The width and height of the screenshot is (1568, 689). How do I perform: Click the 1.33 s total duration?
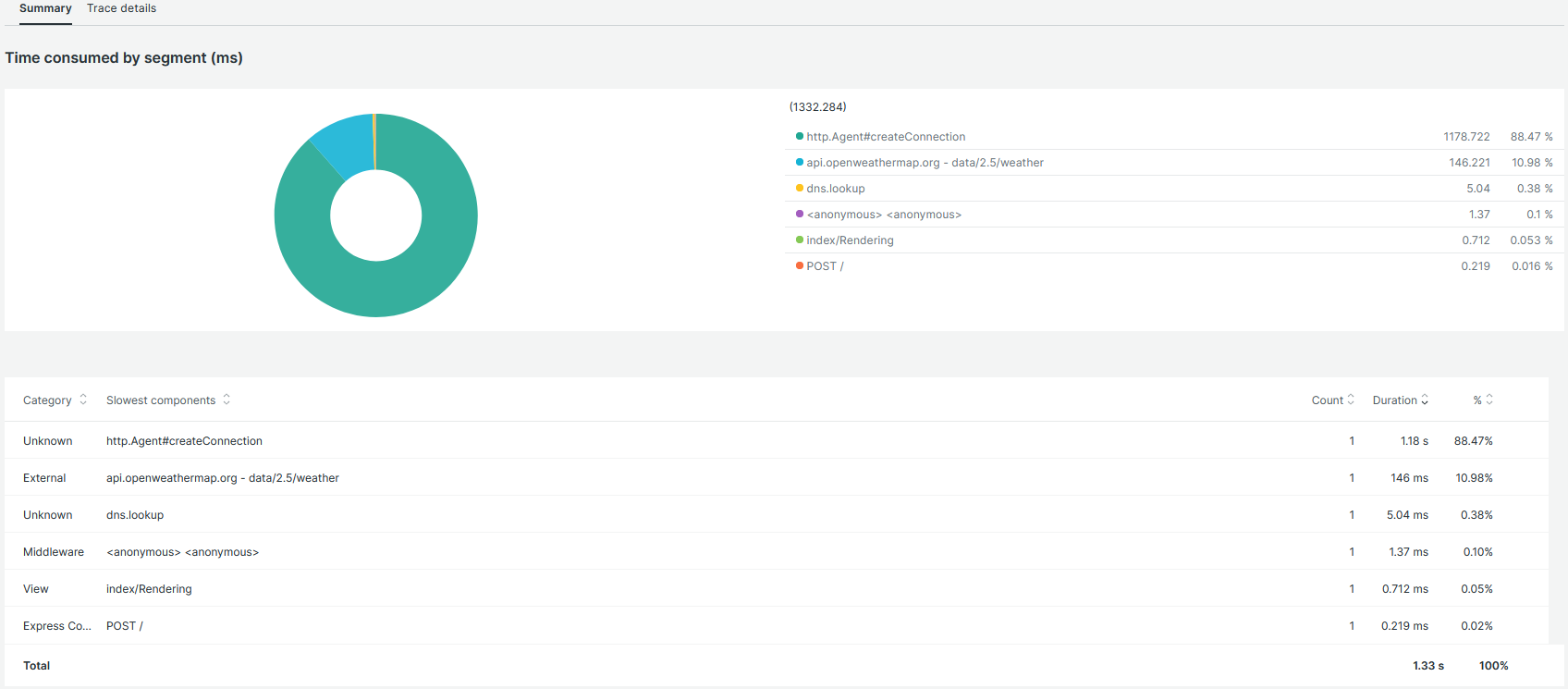[x=1428, y=666]
